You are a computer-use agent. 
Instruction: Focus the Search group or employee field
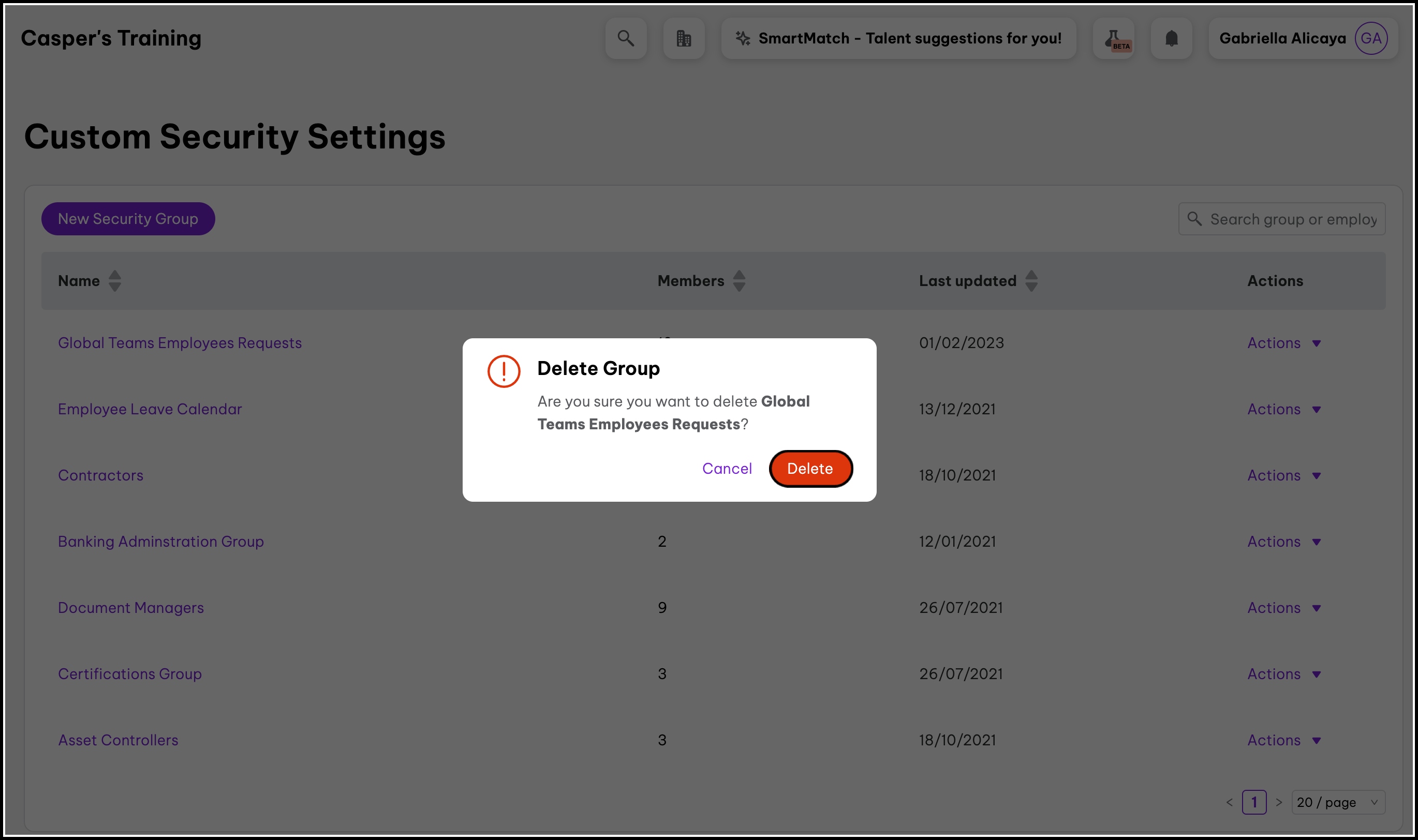(x=1282, y=218)
